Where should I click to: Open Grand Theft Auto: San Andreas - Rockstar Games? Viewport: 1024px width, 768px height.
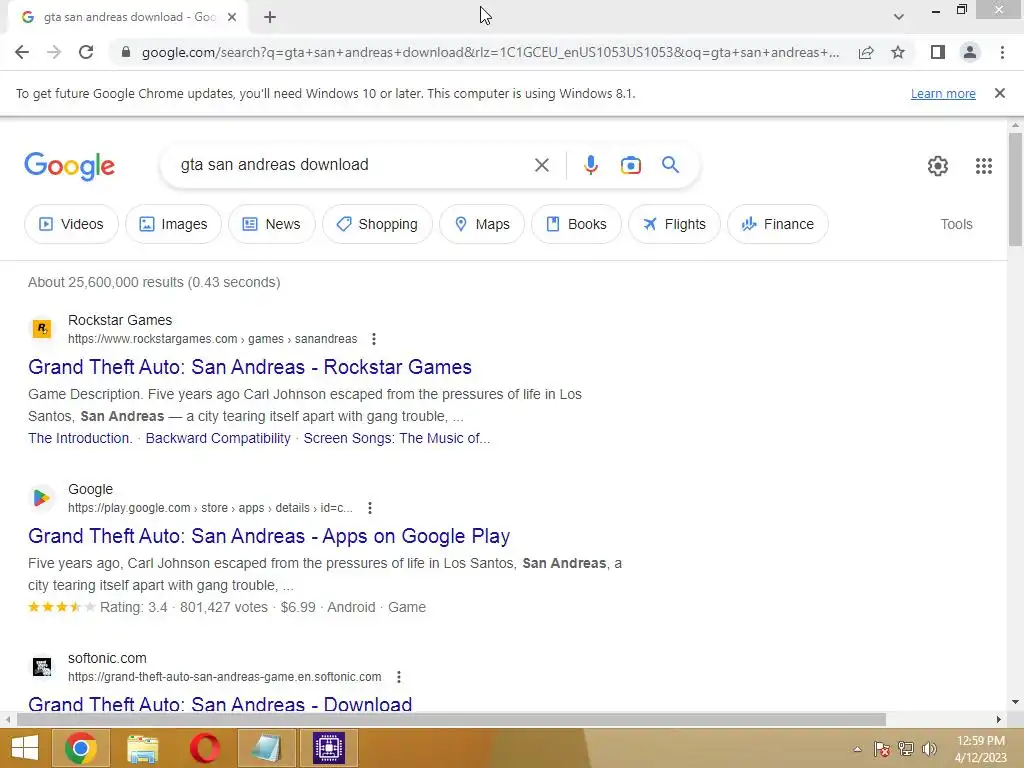(249, 367)
